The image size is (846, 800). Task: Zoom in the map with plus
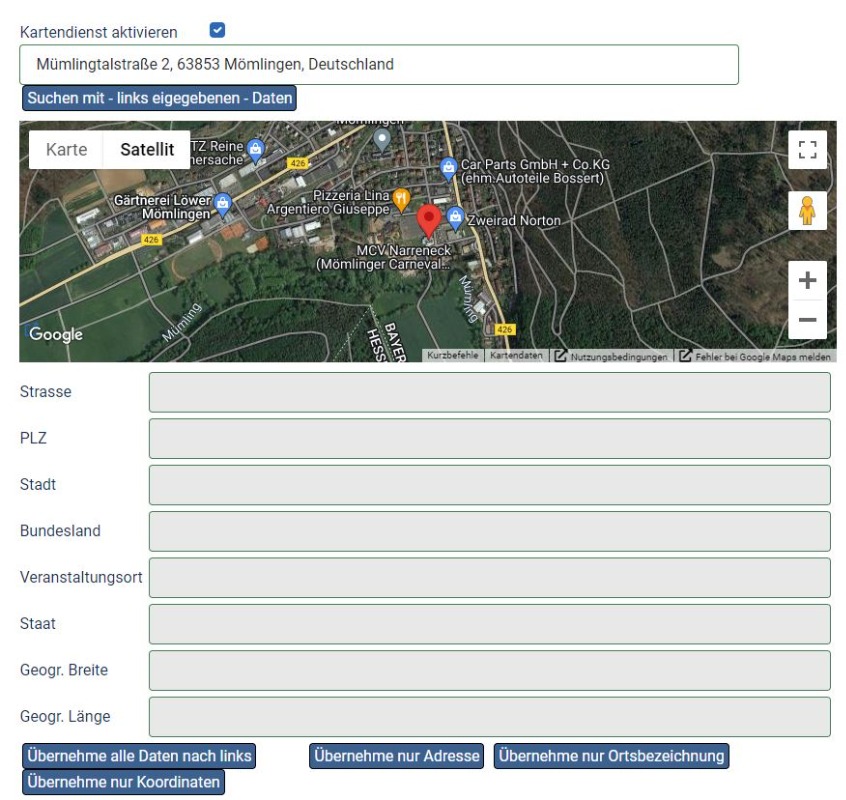point(807,281)
